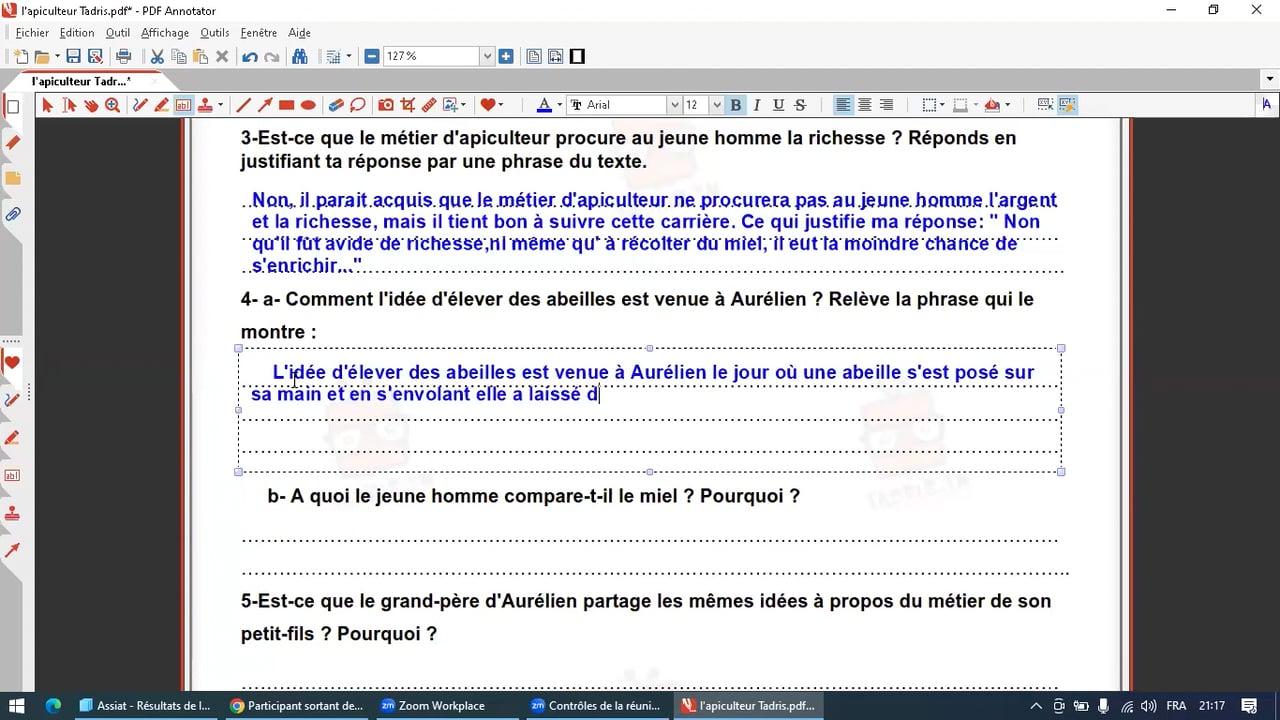Viewport: 1280px width, 720px height.
Task: Select the Marker highlighter tool
Action: pos(161,105)
